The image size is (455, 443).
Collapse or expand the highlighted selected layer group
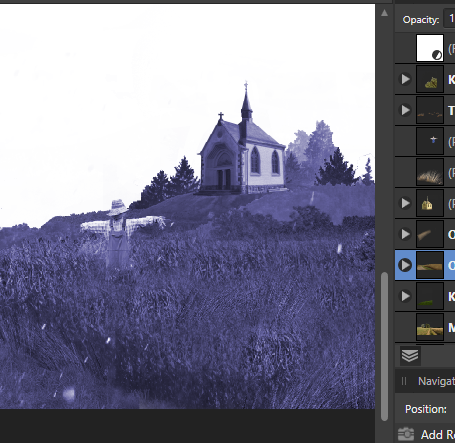coord(405,265)
